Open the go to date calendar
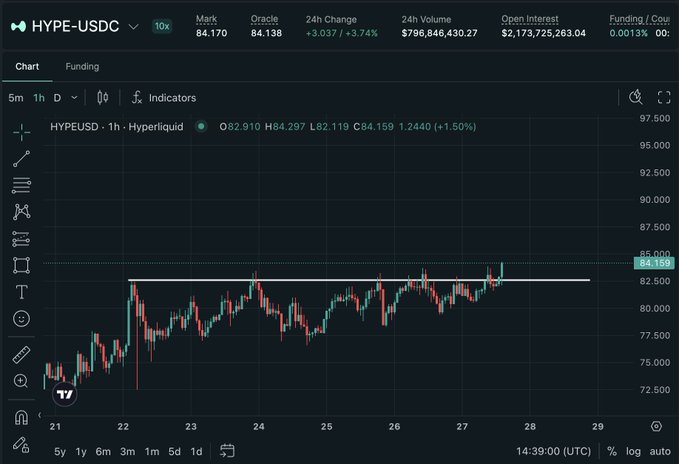The image size is (679, 464). 227,451
